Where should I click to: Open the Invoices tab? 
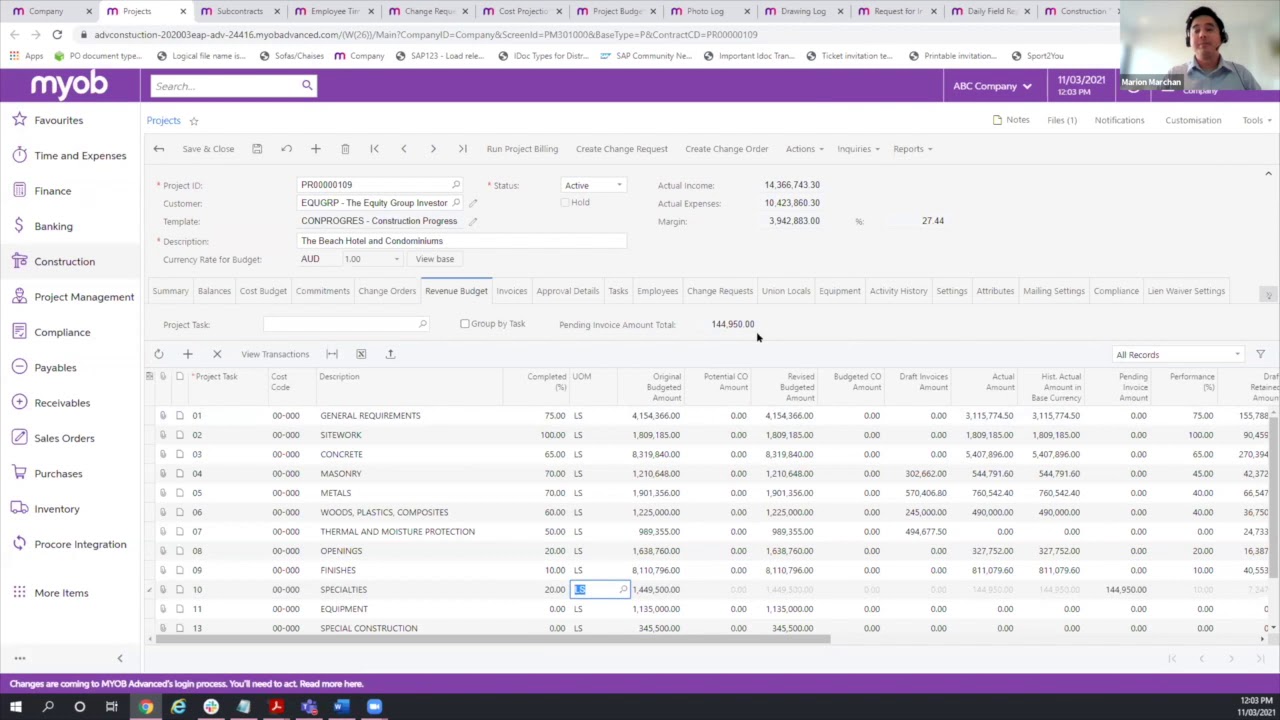(511, 291)
